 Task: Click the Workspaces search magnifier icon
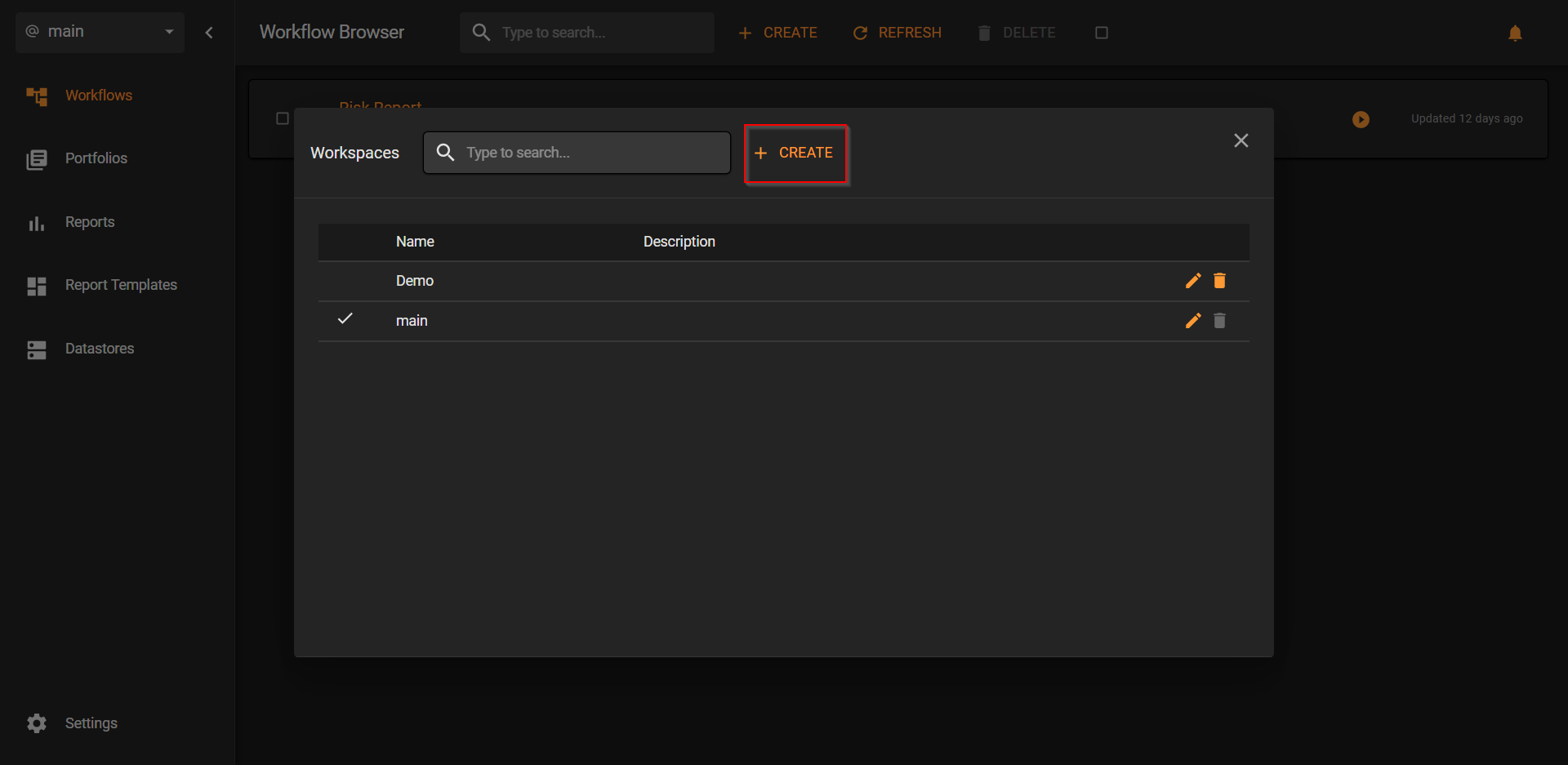[x=445, y=153]
